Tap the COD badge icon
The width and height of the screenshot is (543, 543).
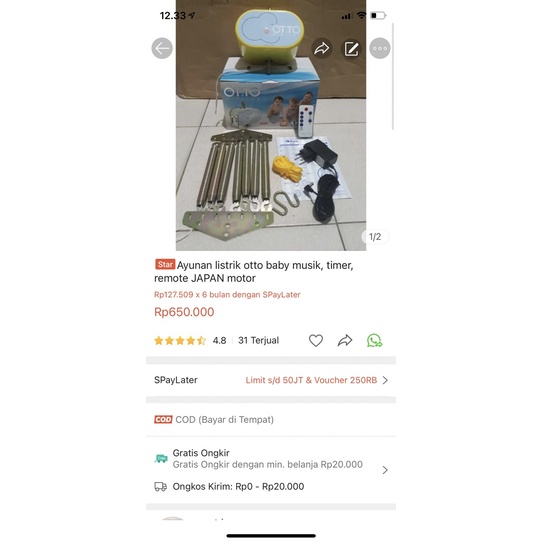coord(163,419)
